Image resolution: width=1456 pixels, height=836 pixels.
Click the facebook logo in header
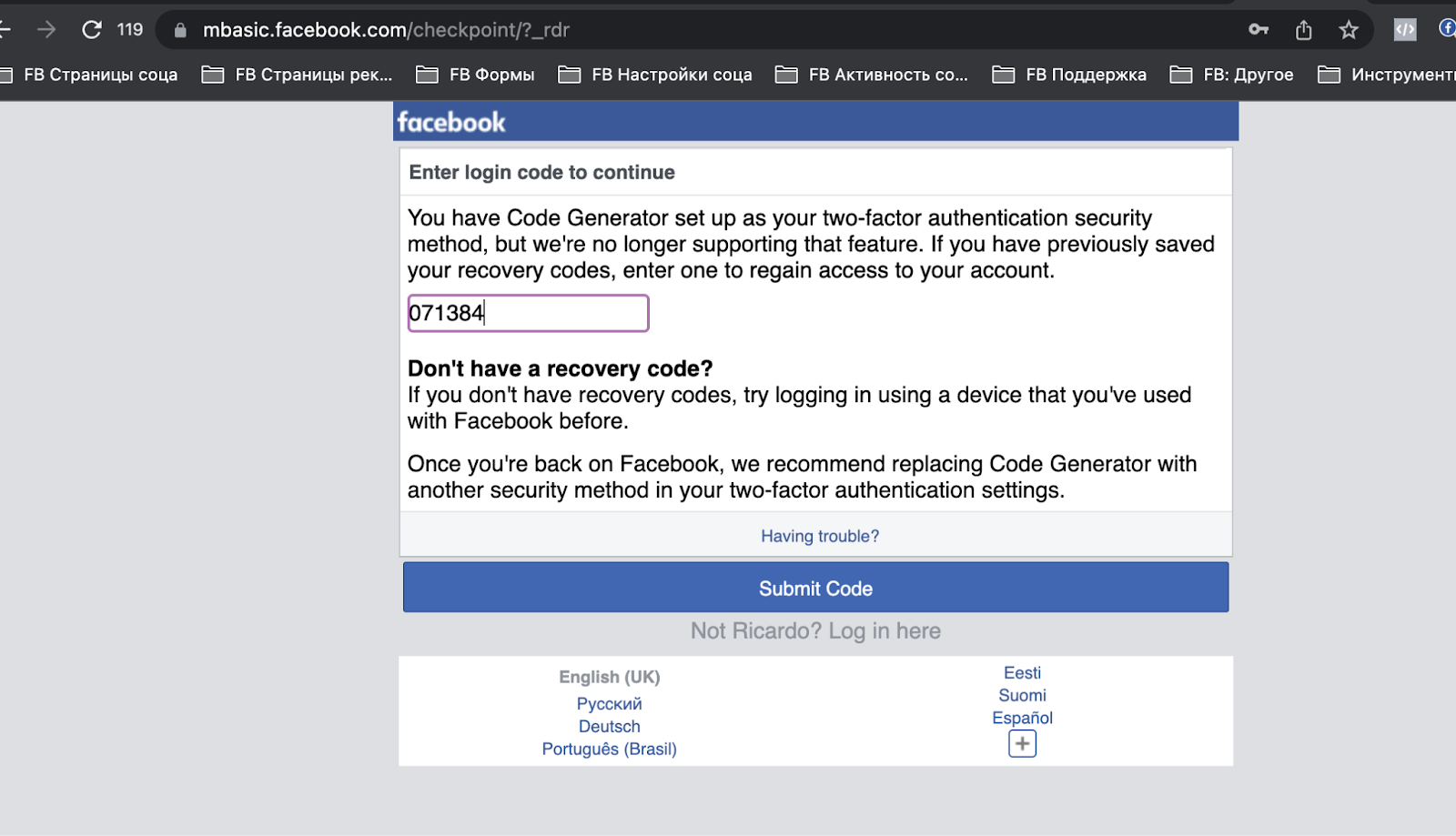pyautogui.click(x=451, y=122)
